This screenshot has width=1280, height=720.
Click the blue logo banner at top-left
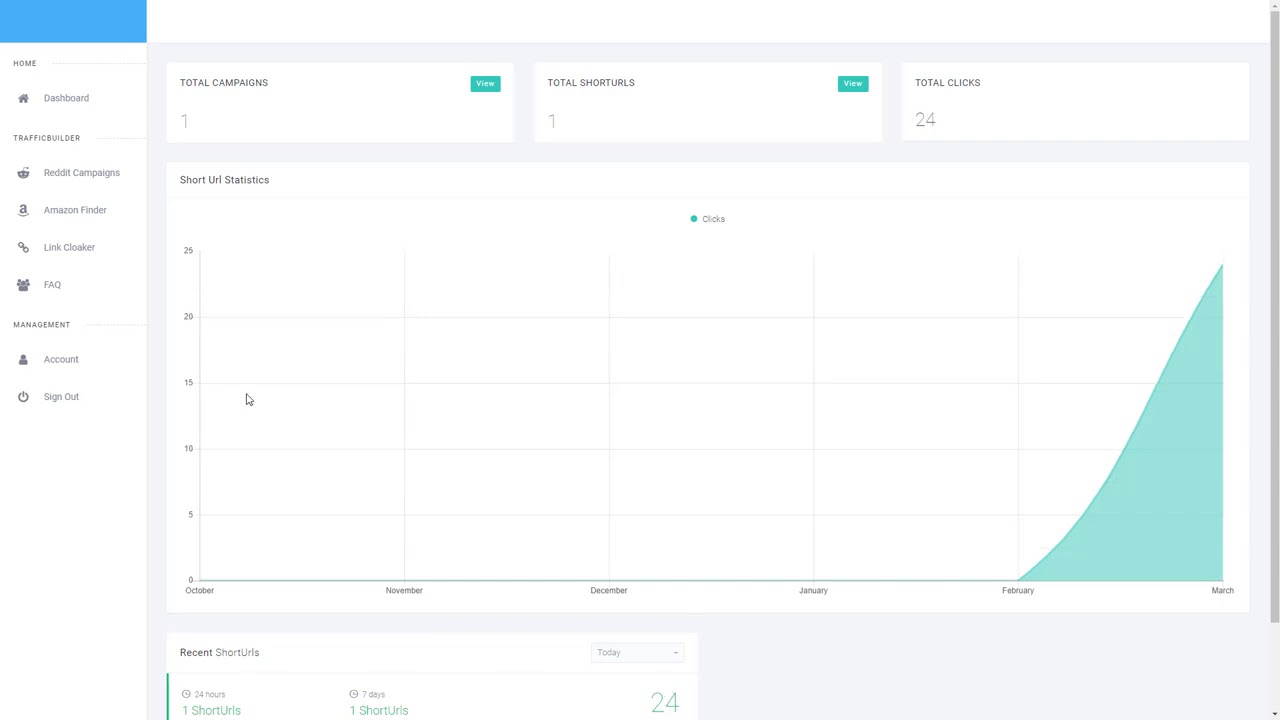click(x=73, y=21)
